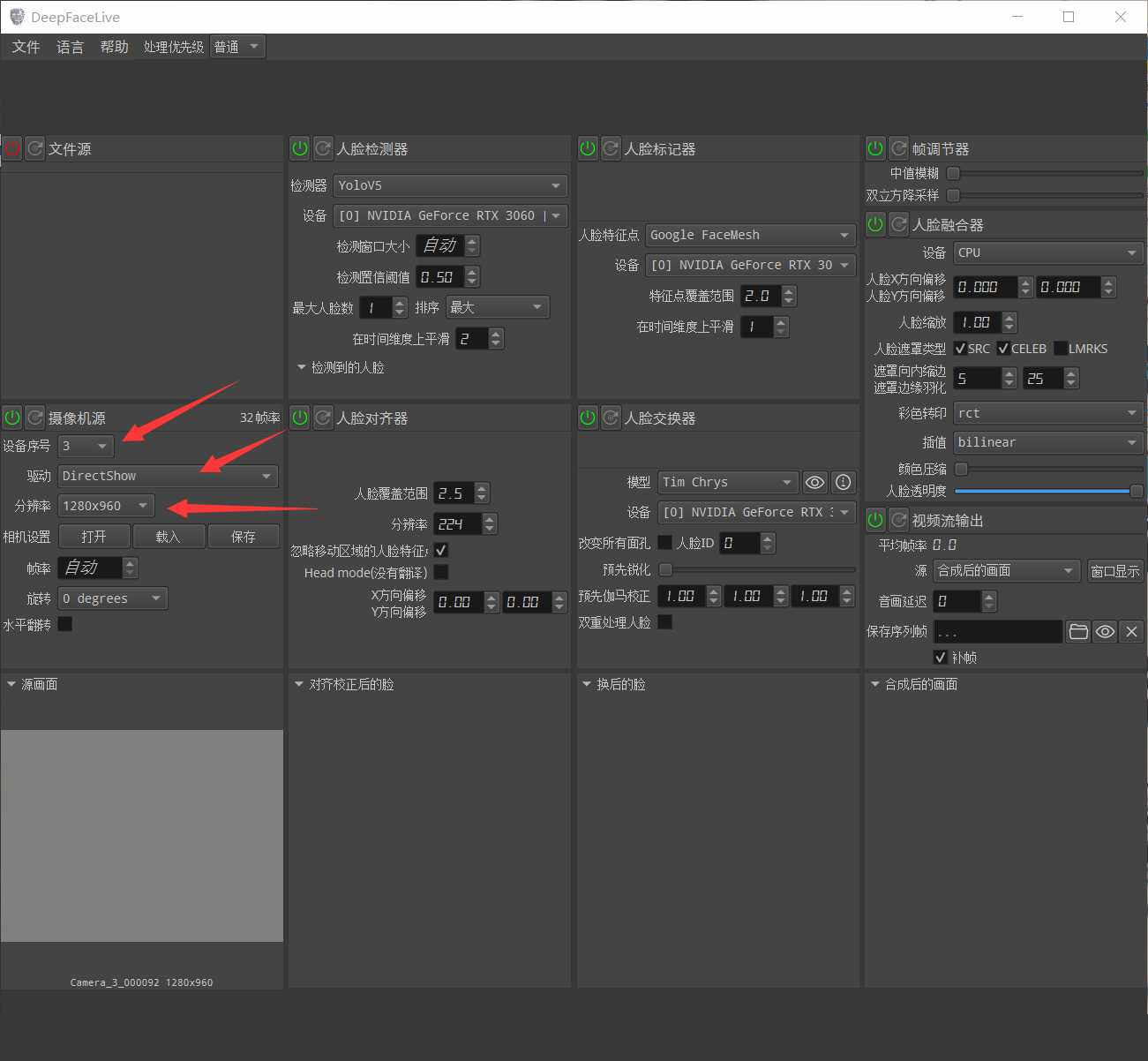This screenshot has width=1148, height=1061.
Task: Open the 帮助 menu
Action: (x=114, y=47)
